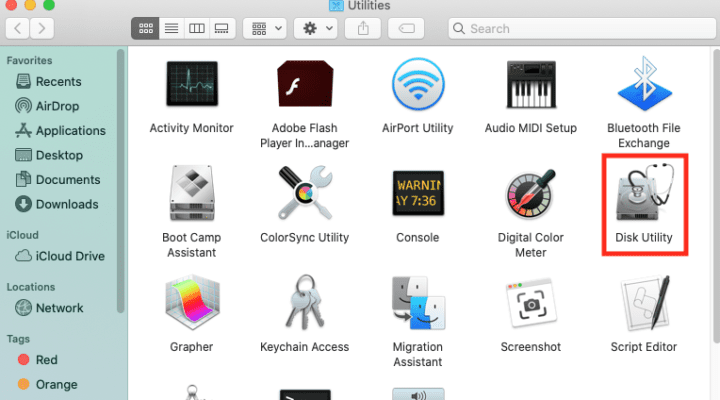Switch to icon view
720x400 pixels.
click(x=146, y=28)
